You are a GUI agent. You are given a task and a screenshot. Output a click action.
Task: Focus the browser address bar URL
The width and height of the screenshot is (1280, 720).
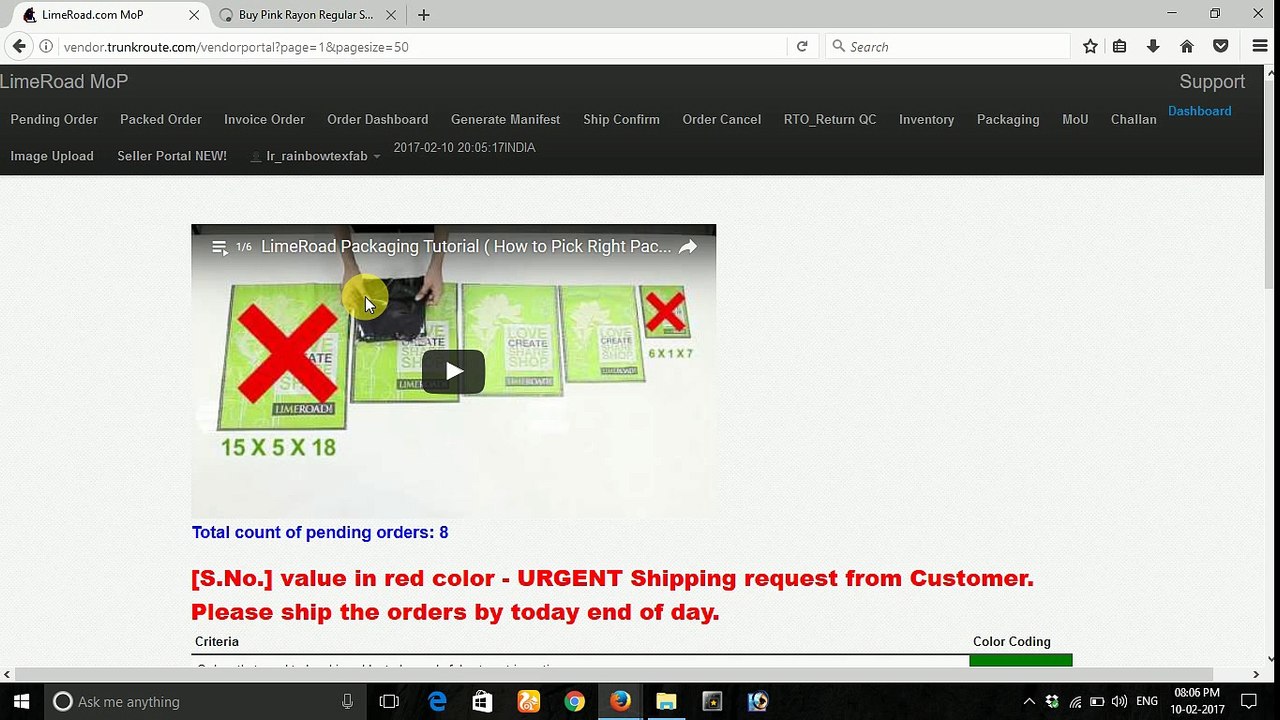click(420, 46)
